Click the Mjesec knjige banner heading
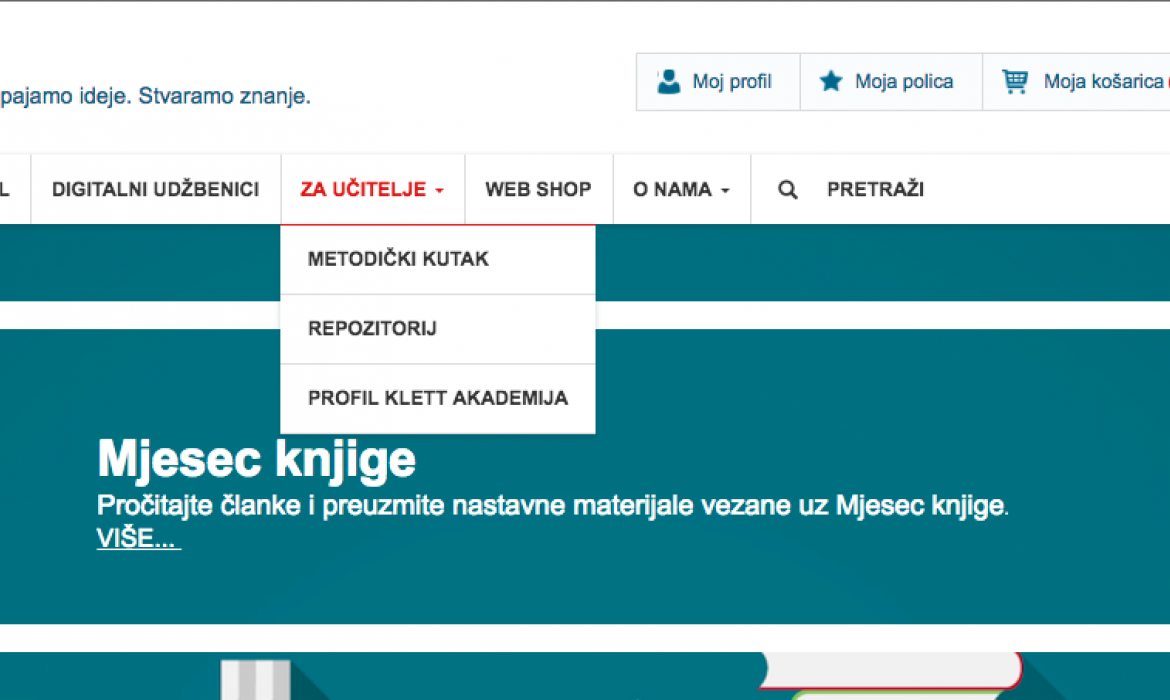Viewport: 1170px width, 700px height. 256,460
